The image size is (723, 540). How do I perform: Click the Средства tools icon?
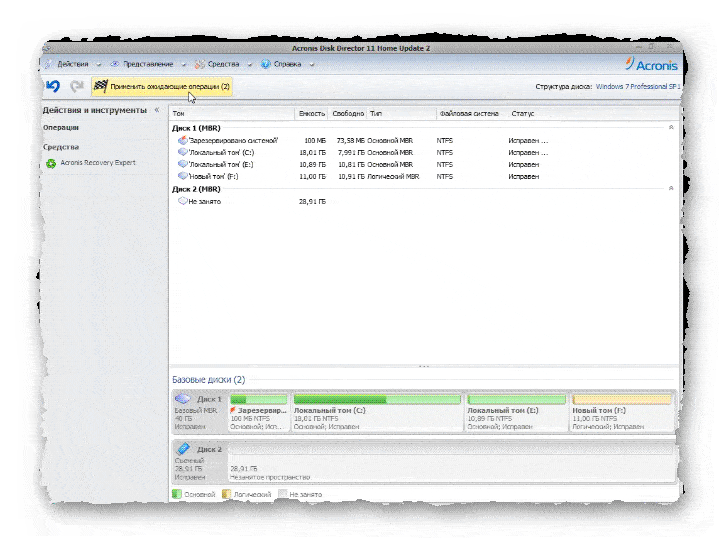(200, 65)
